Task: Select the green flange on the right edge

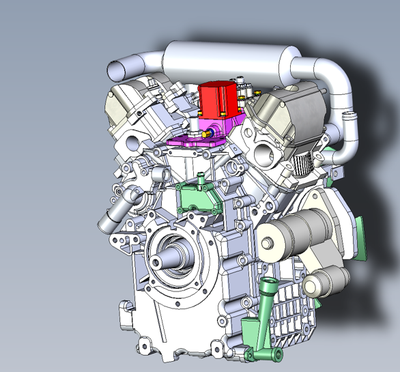Action: 361,238
